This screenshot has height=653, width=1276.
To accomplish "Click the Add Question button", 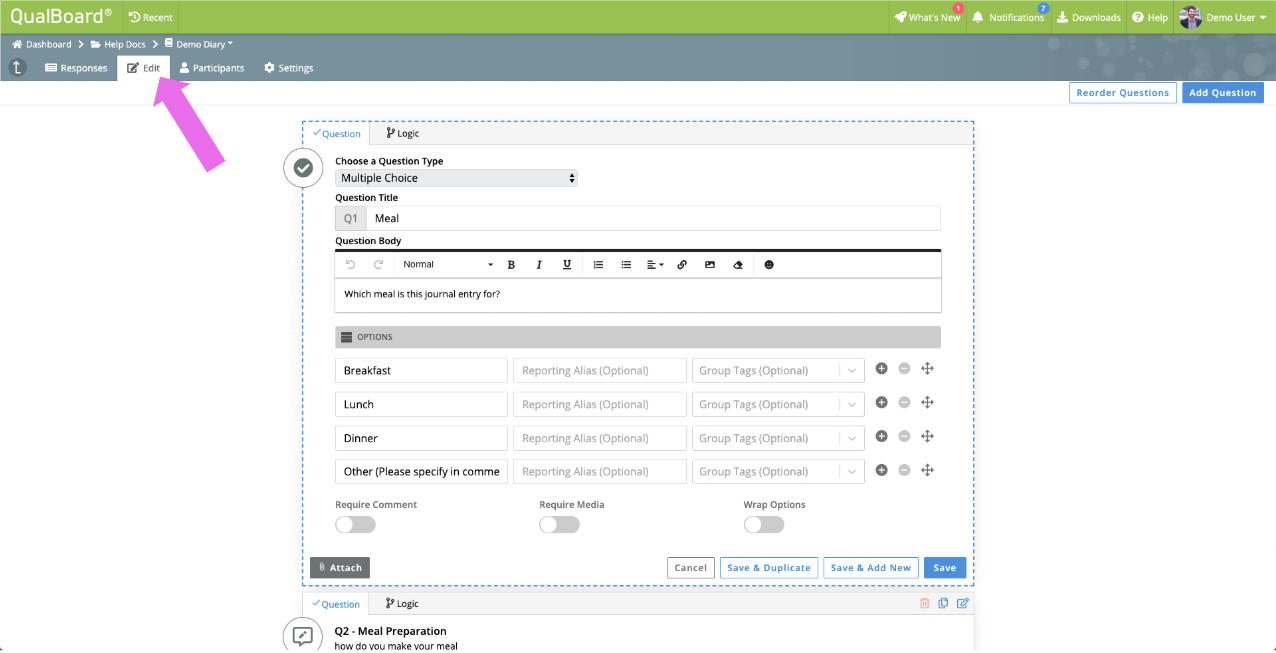I will pos(1222,93).
